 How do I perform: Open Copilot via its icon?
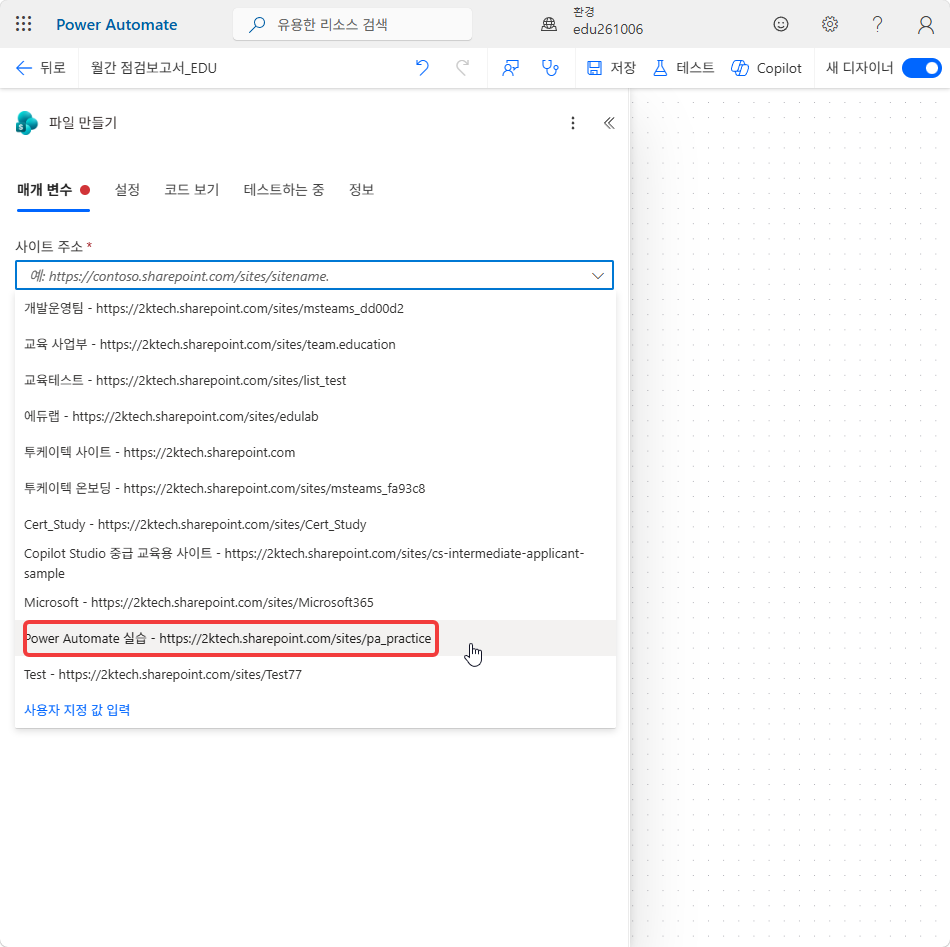[x=740, y=68]
